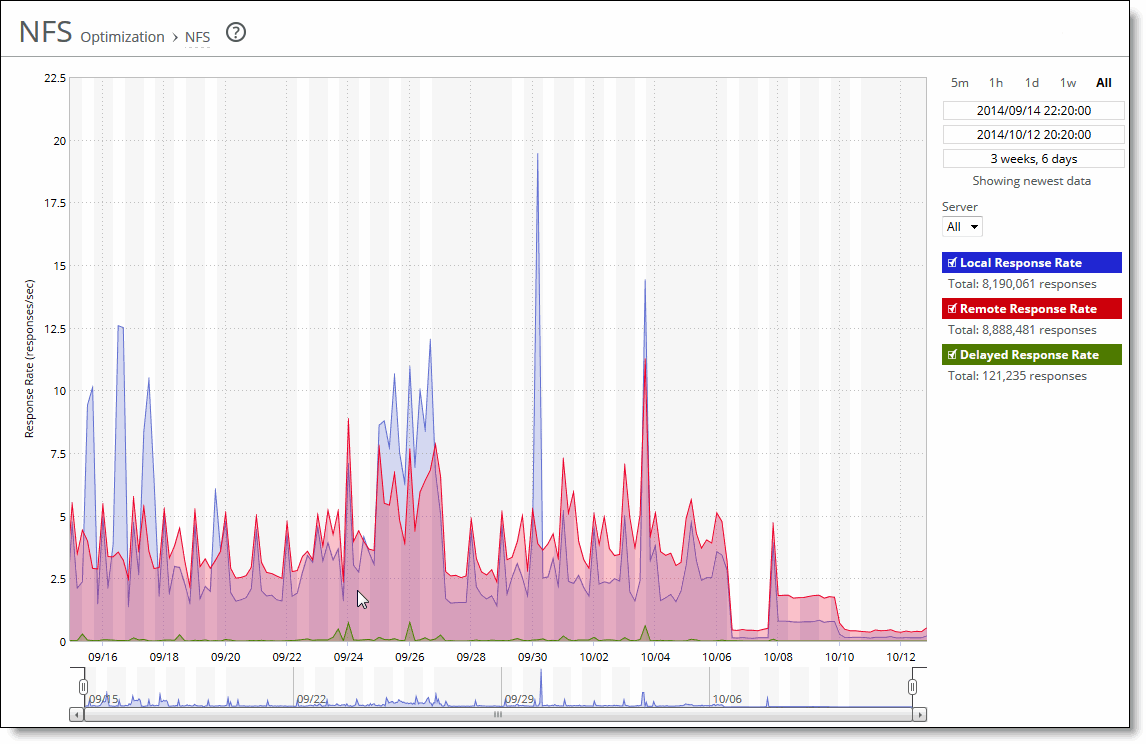Edit the end date field 2014/10/12

[x=1033, y=135]
